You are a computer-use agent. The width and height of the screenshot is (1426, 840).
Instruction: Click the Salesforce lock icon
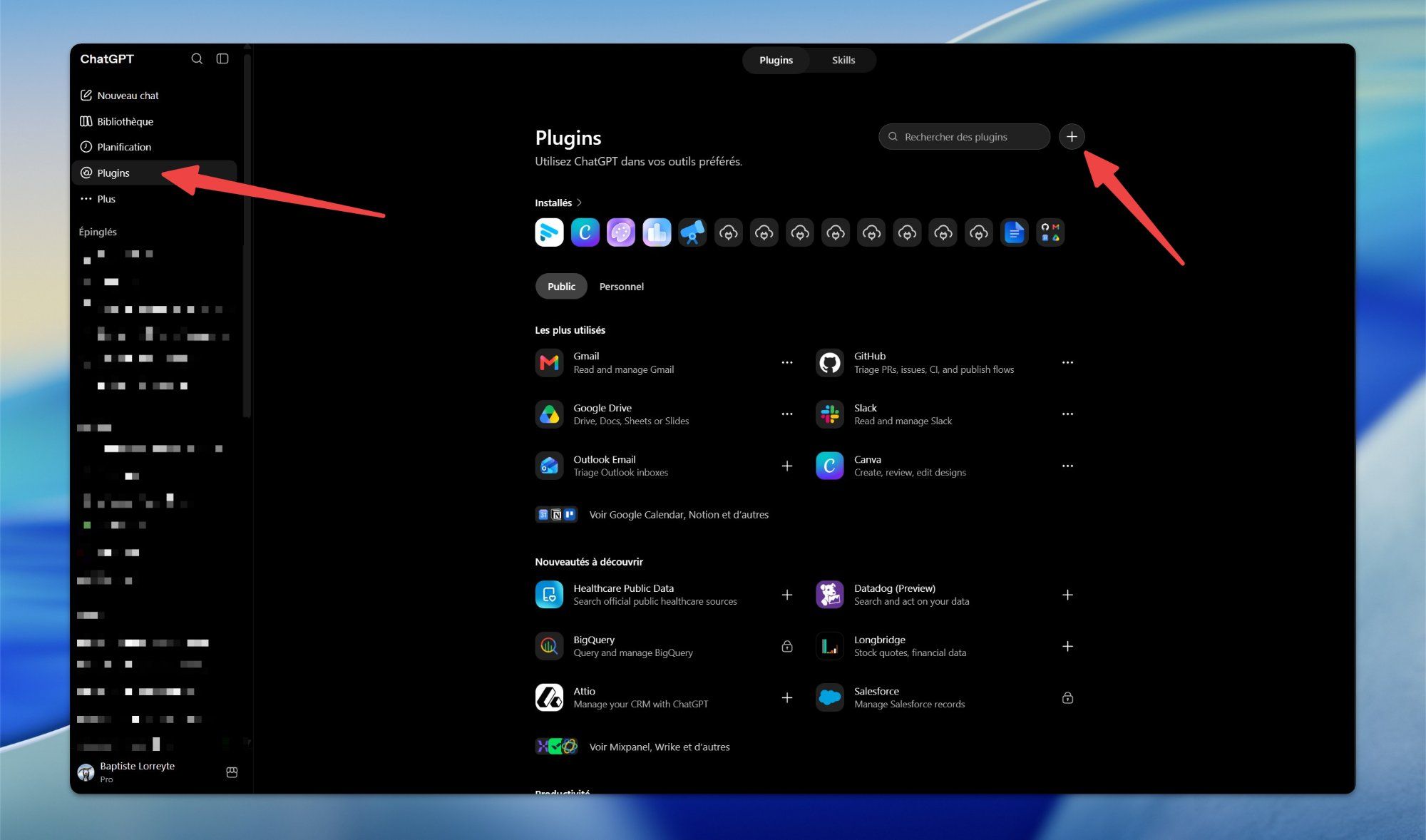(x=1067, y=697)
